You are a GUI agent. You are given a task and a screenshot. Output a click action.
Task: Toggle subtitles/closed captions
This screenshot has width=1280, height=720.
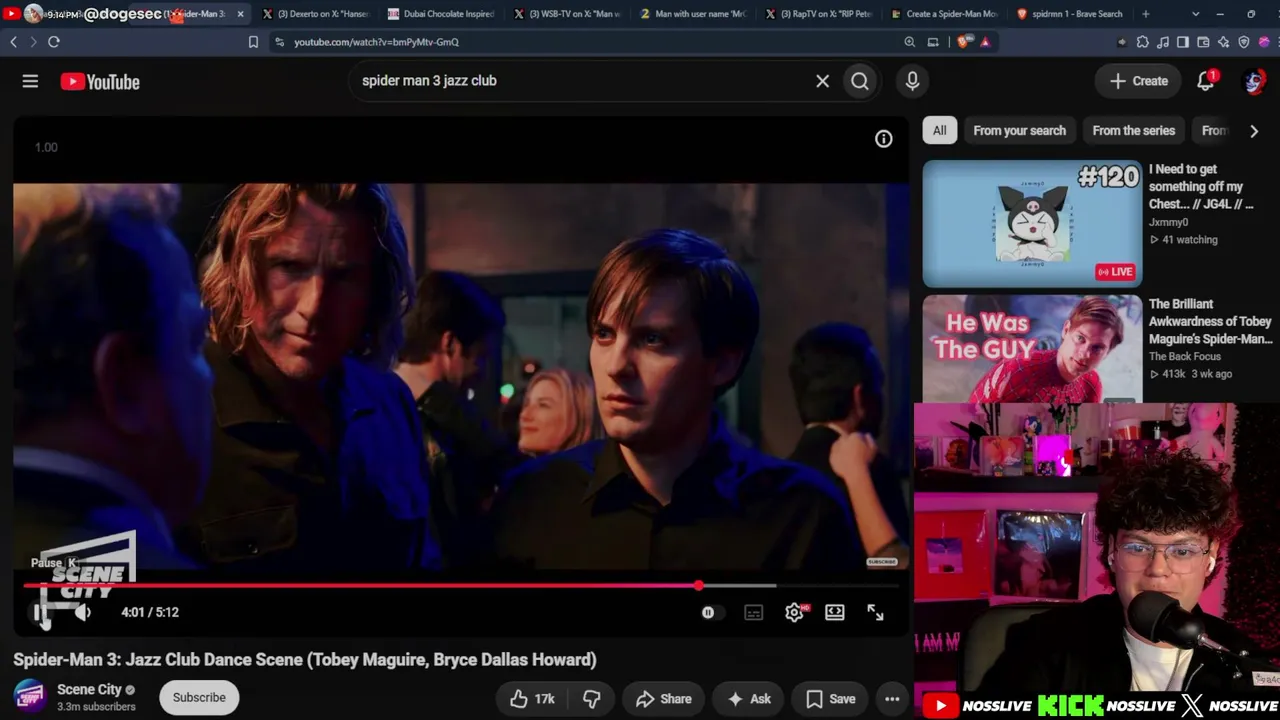pyautogui.click(x=754, y=612)
